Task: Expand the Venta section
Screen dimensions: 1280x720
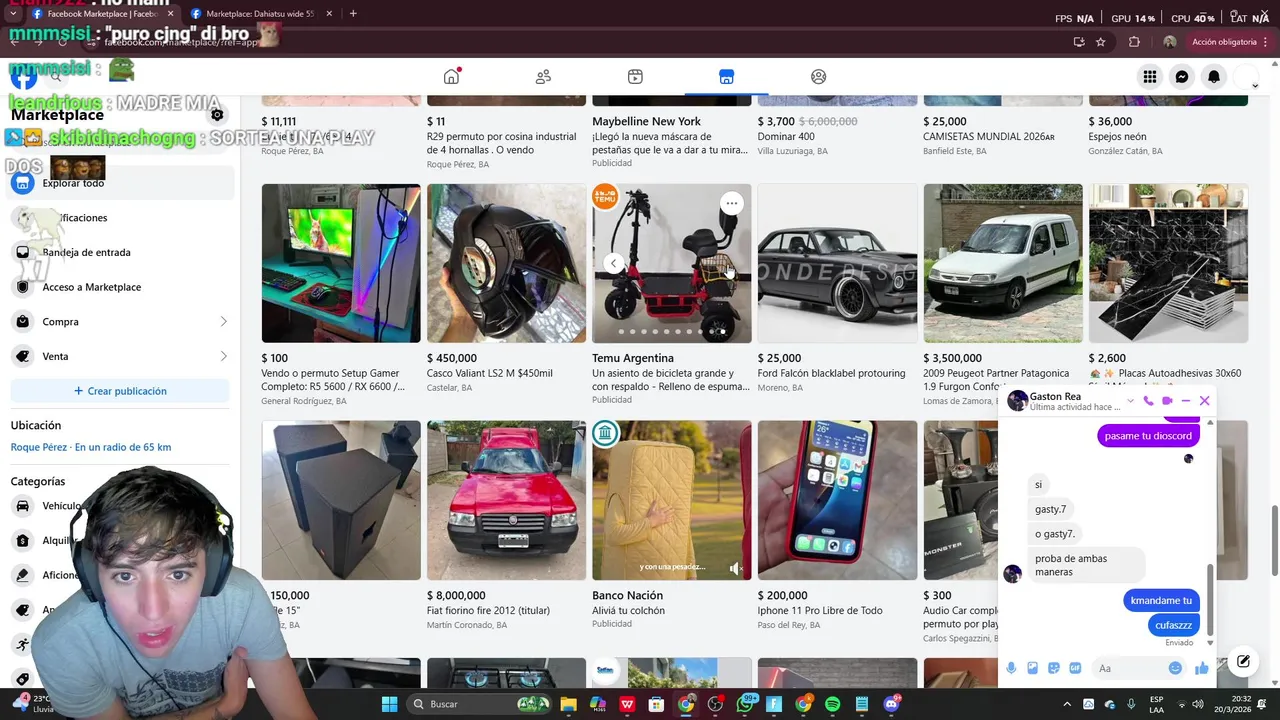Action: pyautogui.click(x=120, y=356)
